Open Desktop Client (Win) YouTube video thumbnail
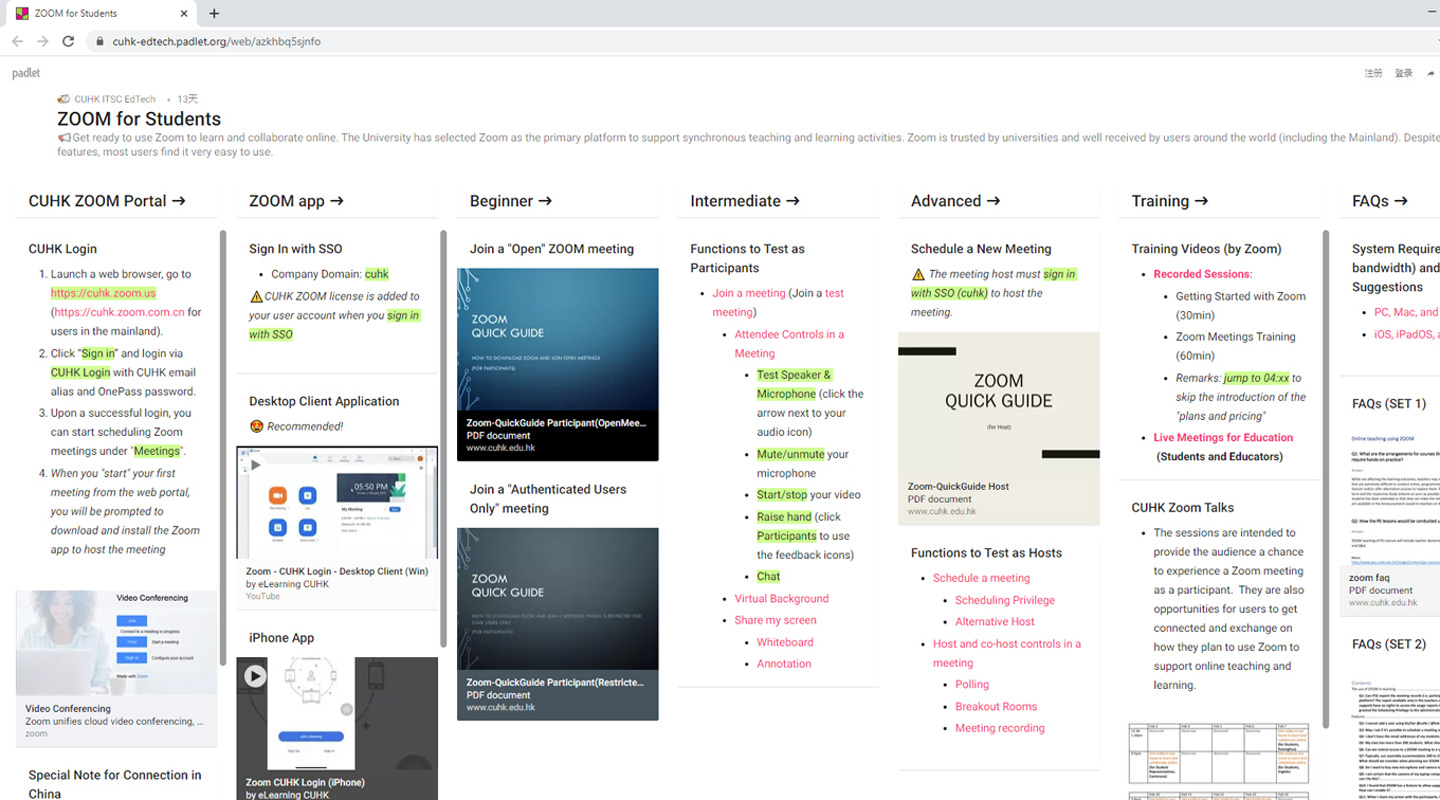 337,502
